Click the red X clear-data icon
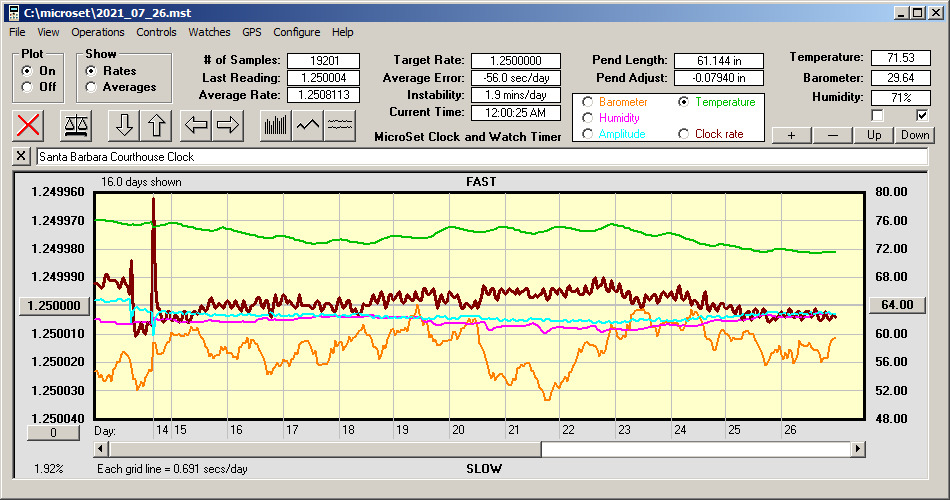The image size is (950, 500). pyautogui.click(x=28, y=125)
